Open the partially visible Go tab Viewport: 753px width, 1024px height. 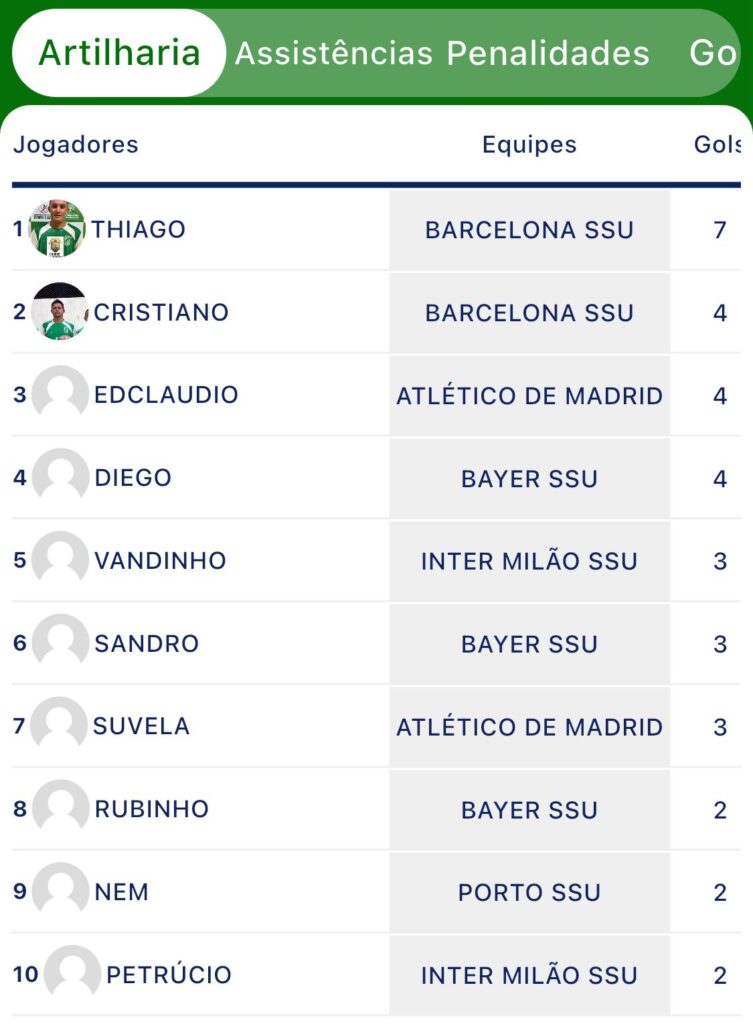[x=713, y=53]
